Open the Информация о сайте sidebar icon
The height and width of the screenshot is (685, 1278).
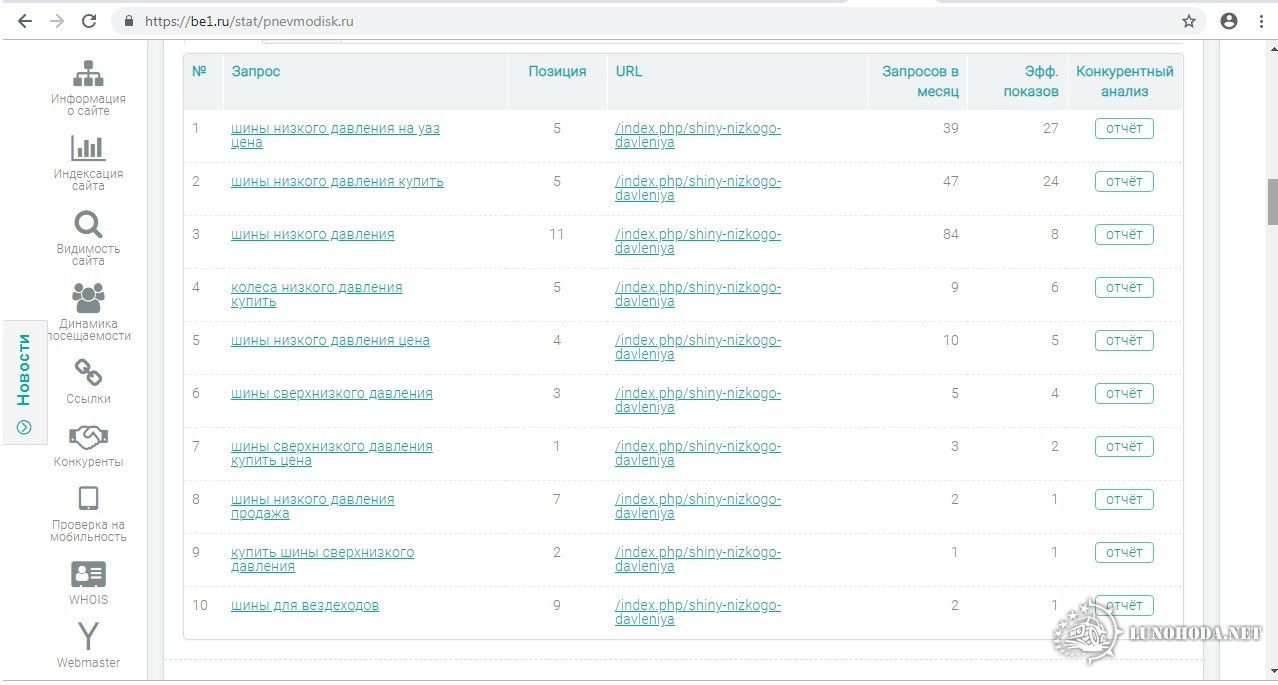tap(88, 74)
